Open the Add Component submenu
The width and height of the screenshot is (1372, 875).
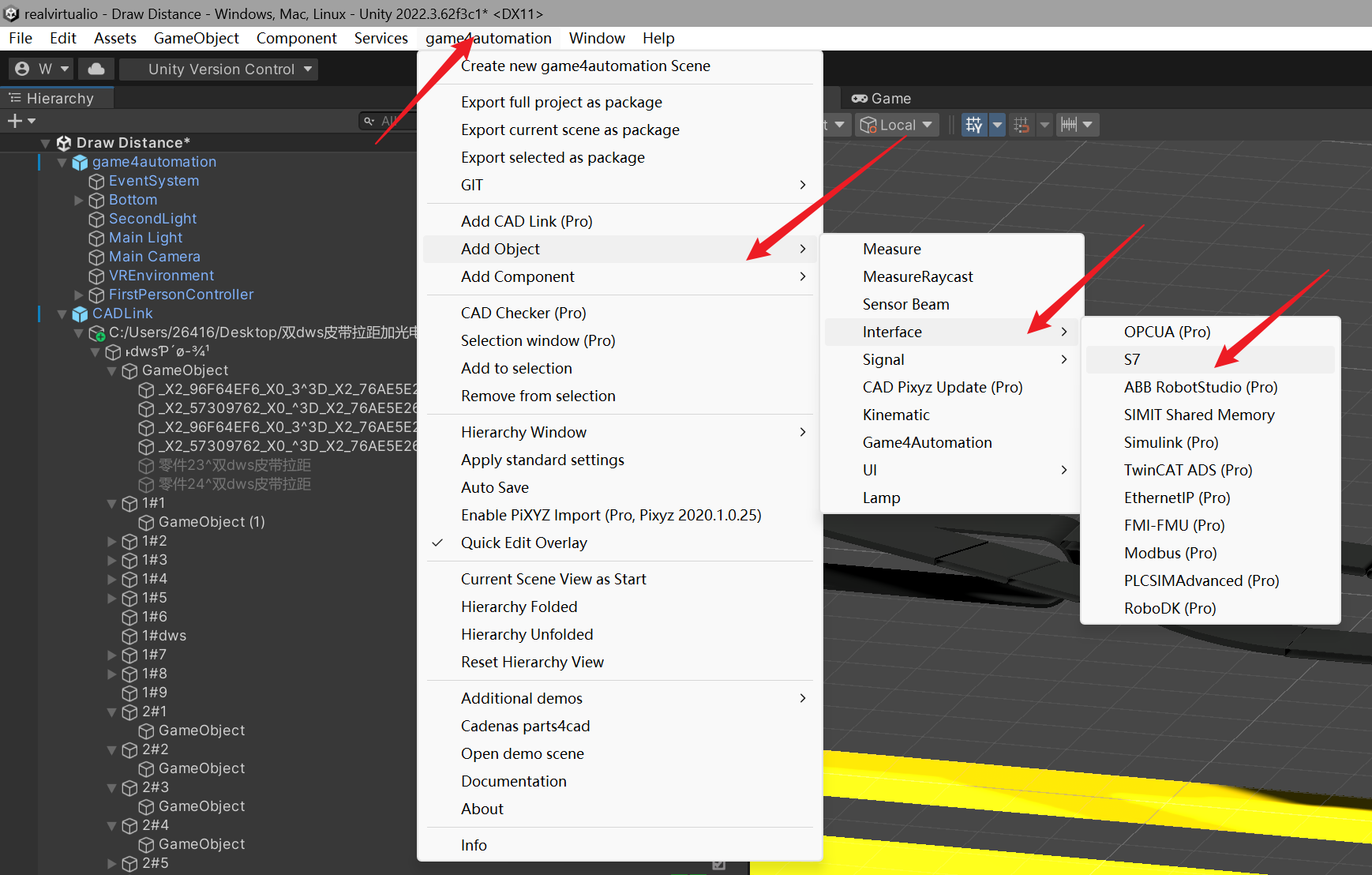620,276
